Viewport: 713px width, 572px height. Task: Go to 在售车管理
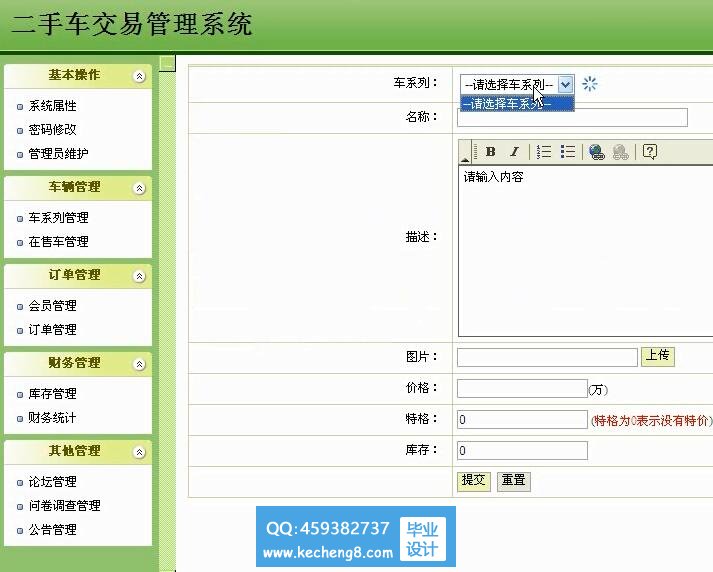(58, 242)
